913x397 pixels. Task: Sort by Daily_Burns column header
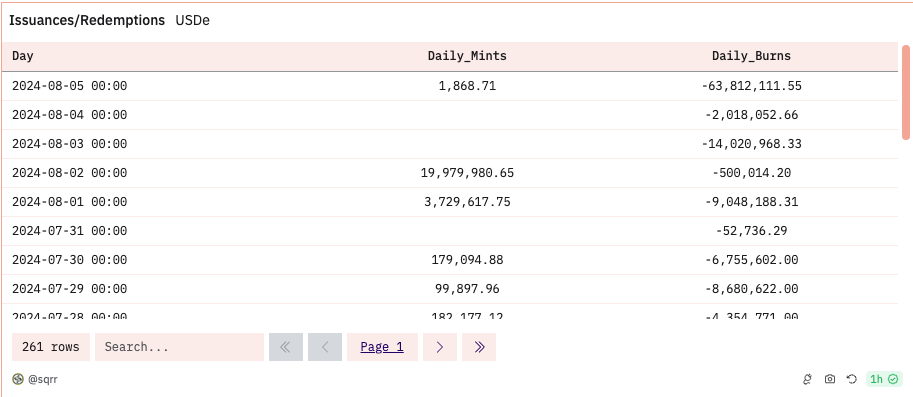(x=751, y=56)
